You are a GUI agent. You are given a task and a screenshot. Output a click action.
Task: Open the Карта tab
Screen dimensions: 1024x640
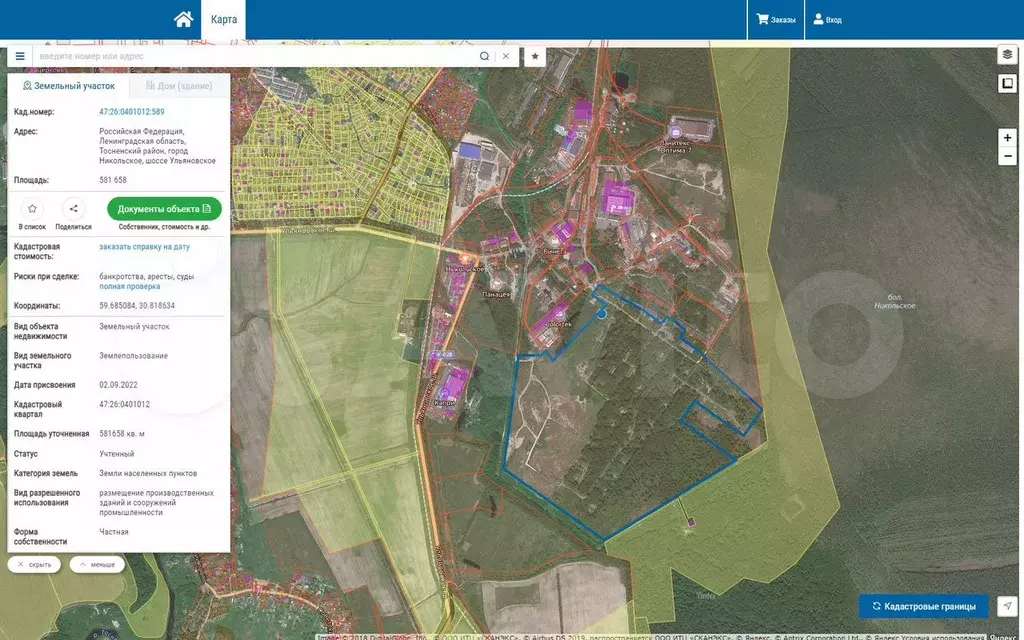223,20
